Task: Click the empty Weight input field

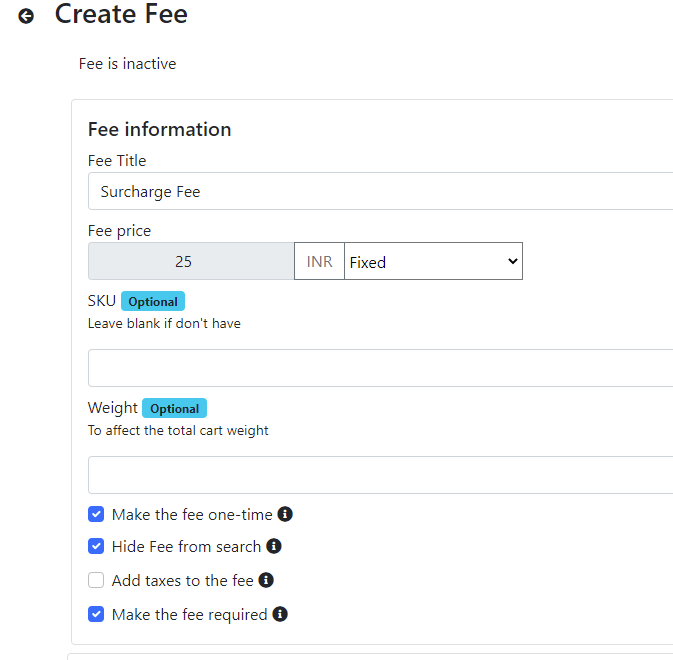Action: (x=380, y=475)
